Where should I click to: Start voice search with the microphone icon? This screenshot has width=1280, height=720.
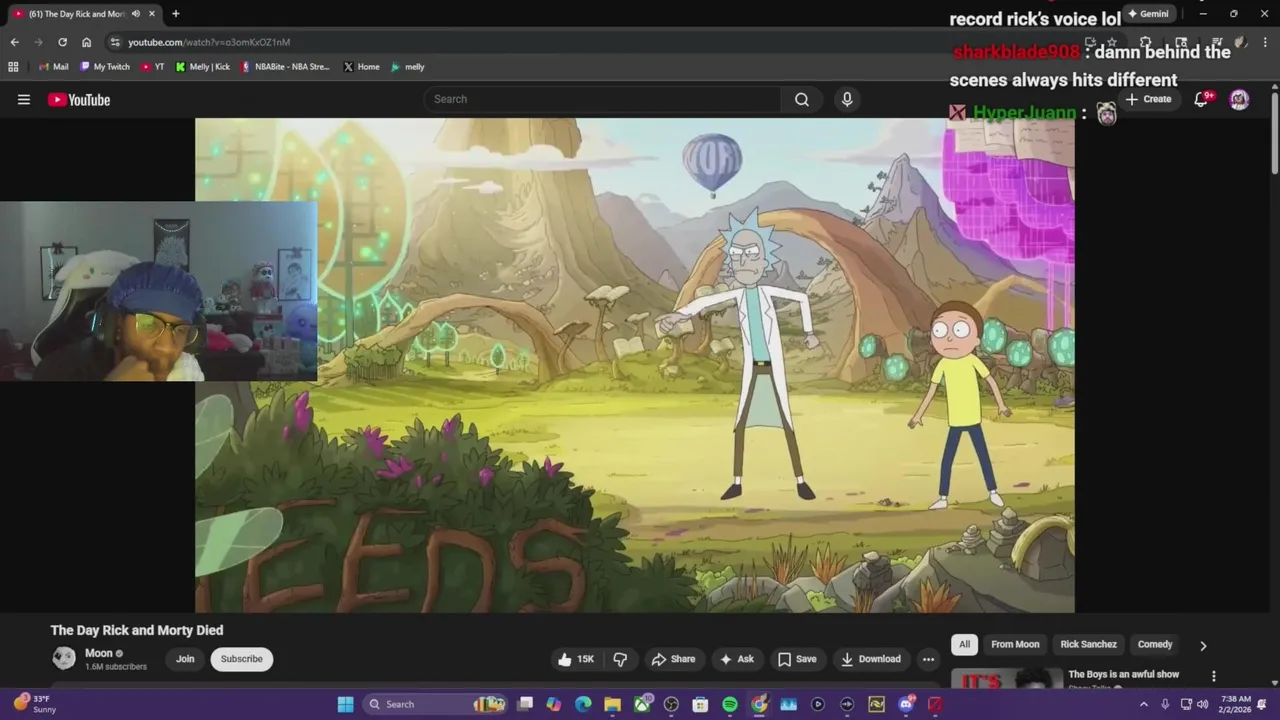tap(847, 99)
